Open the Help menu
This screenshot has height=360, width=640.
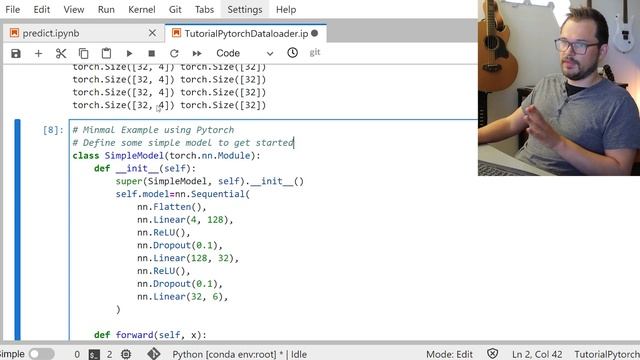286,9
